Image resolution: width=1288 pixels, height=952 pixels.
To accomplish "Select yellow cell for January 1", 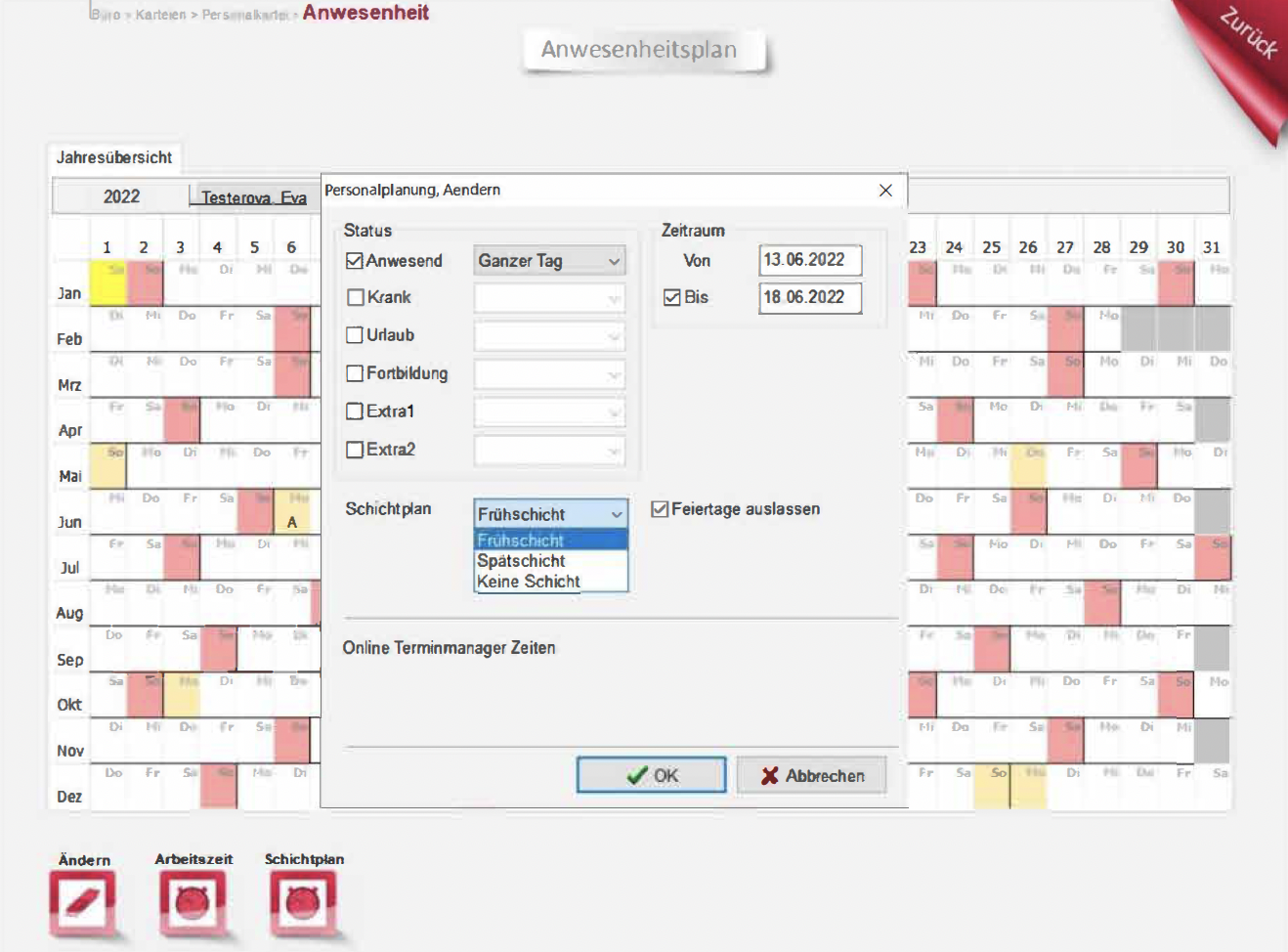I will point(108,283).
